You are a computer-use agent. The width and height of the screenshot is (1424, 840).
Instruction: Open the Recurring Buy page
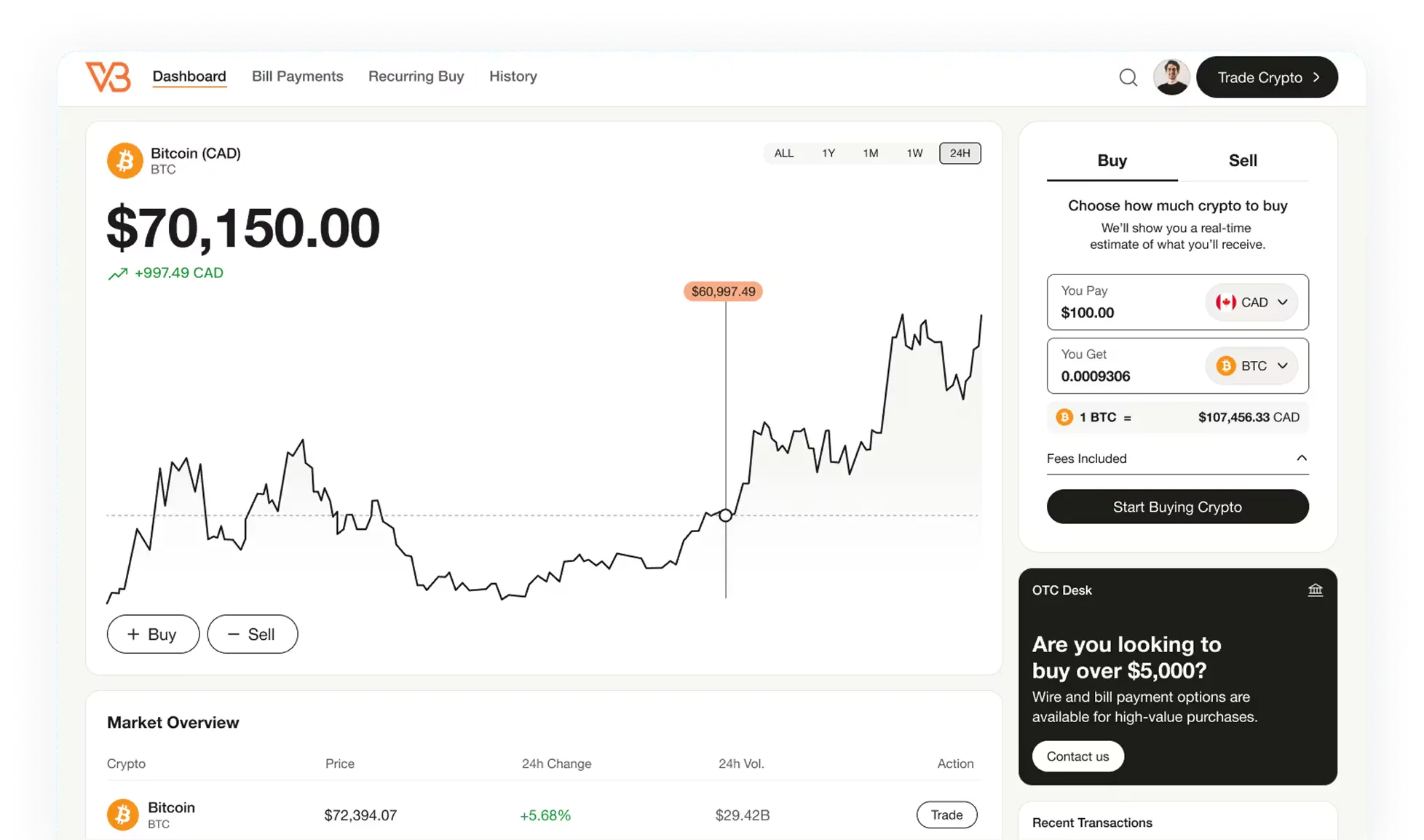[x=416, y=76]
